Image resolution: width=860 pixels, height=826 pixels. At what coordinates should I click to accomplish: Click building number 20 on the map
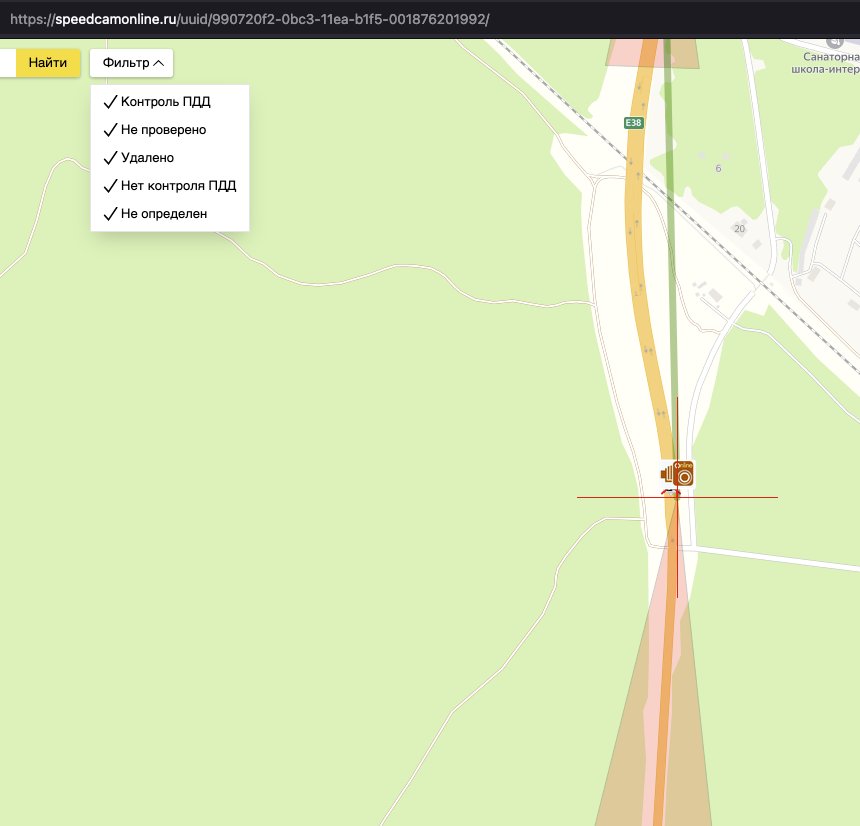[739, 229]
